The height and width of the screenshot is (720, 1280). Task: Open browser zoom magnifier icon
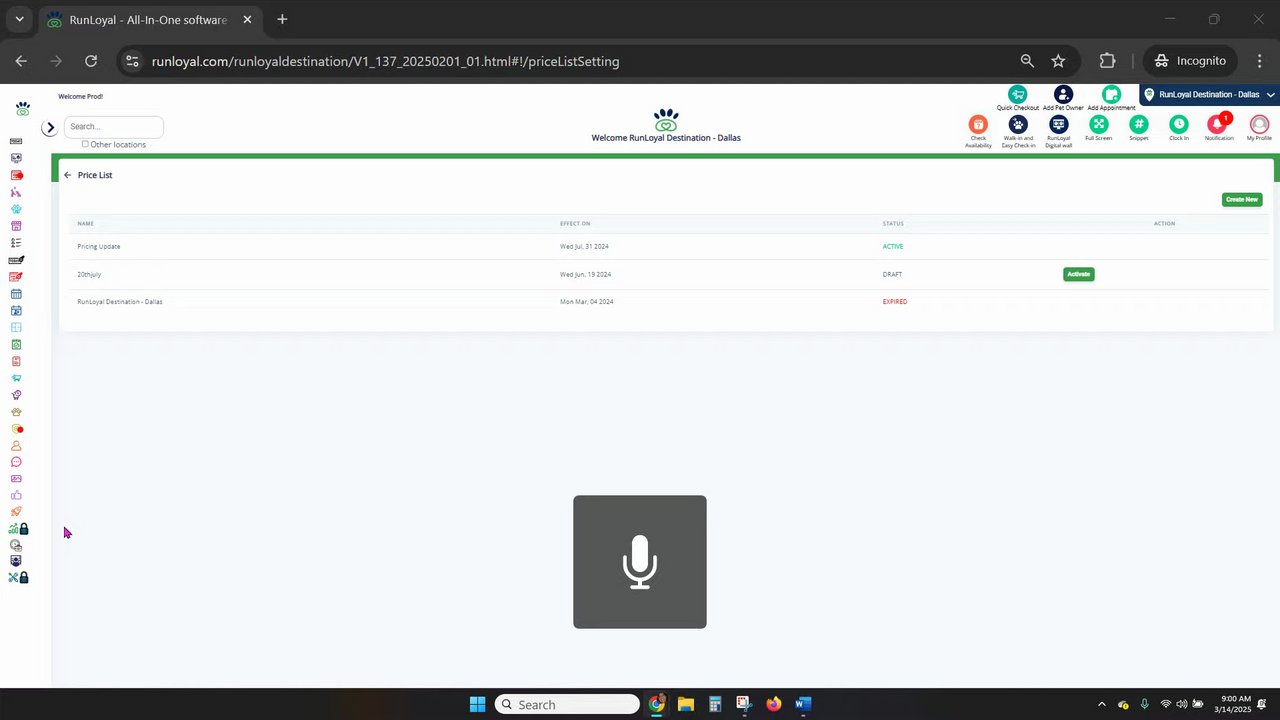pos(1027,61)
